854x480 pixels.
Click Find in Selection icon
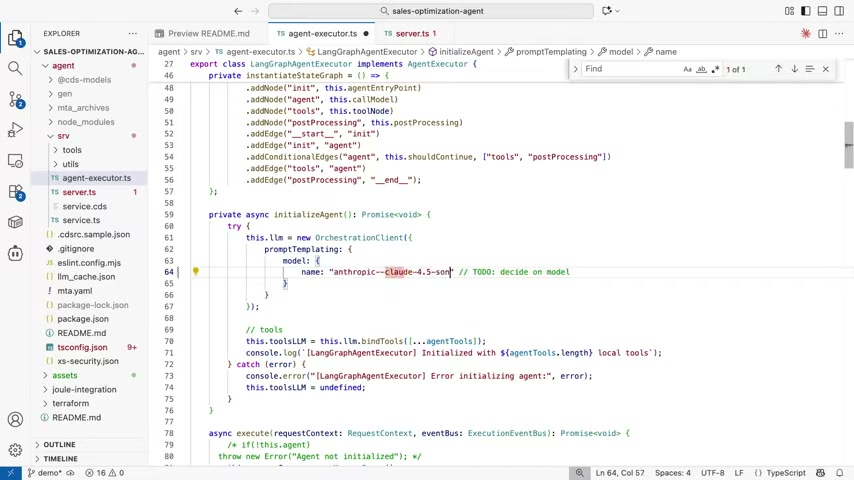[810, 69]
